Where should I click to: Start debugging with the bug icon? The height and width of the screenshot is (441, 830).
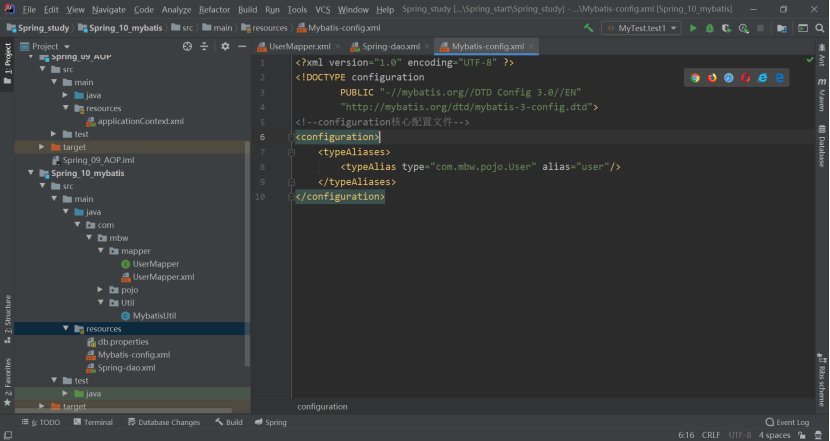(x=709, y=28)
